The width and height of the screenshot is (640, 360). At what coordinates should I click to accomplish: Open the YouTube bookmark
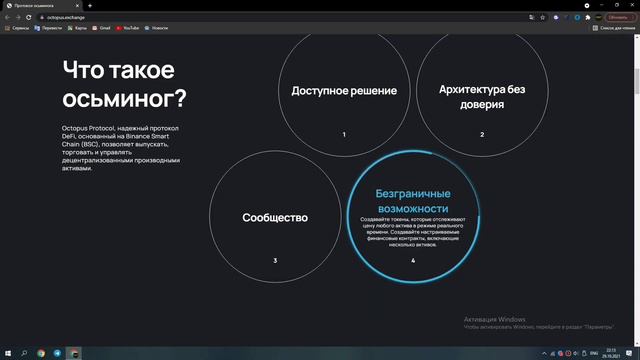pos(128,28)
